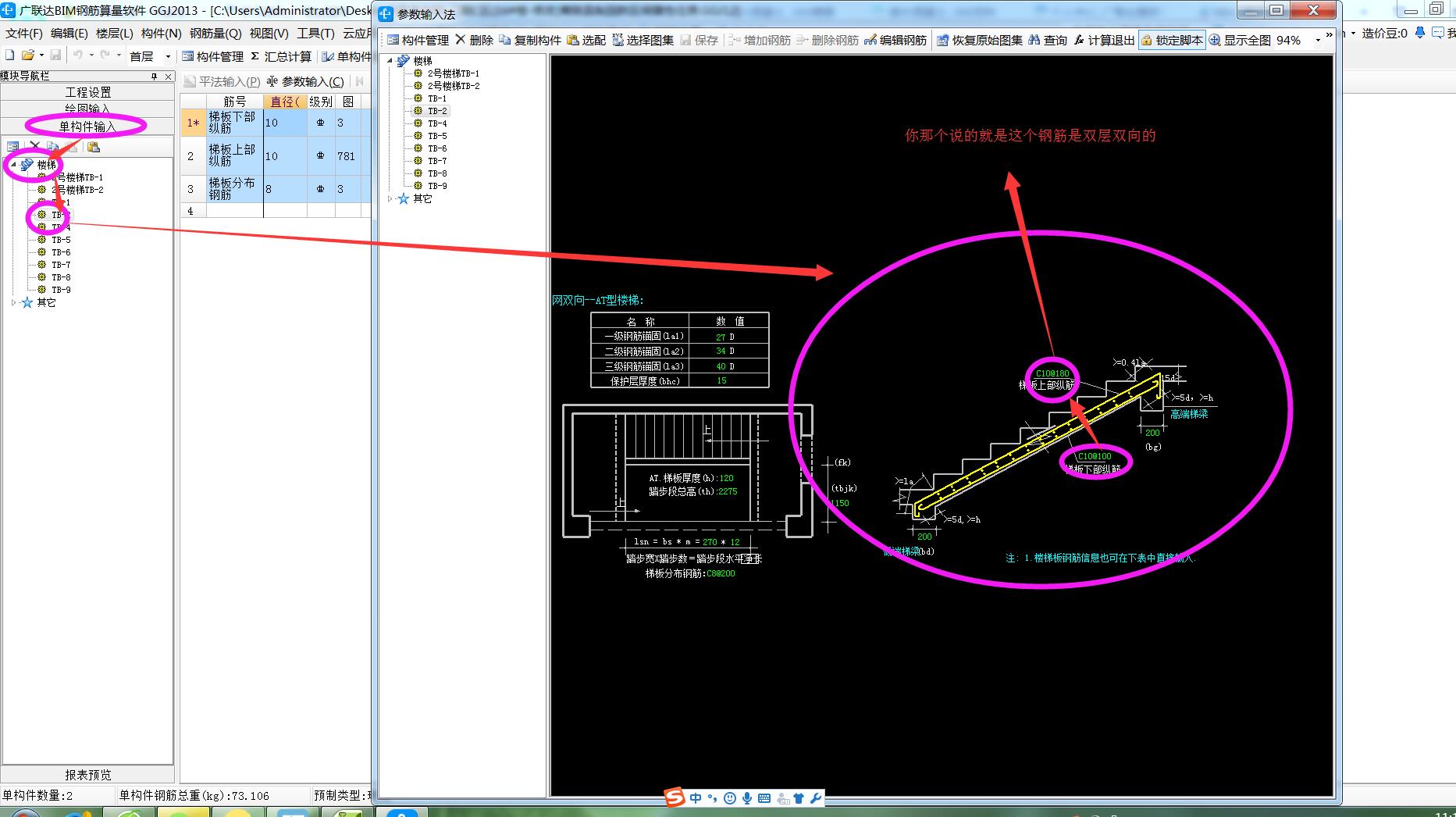
Task: Expand the toolbar overflow chevron in the dialog
Action: coord(1330,36)
